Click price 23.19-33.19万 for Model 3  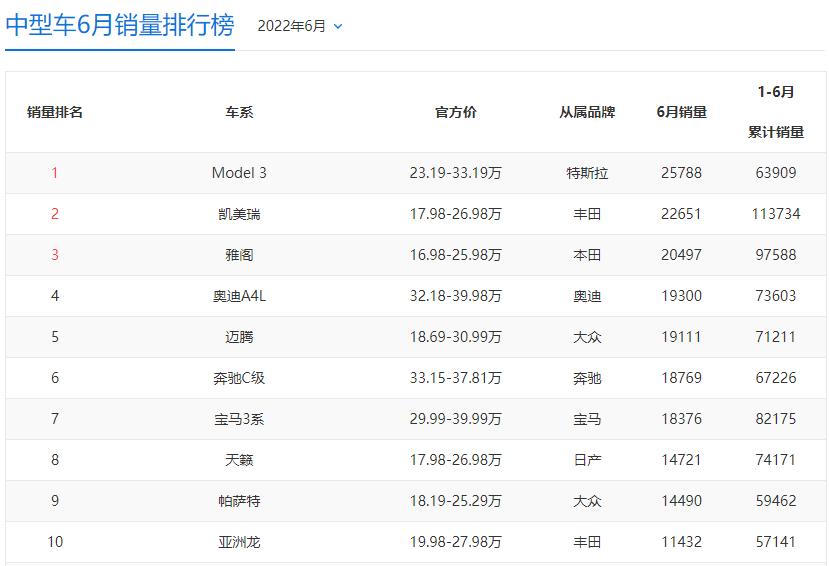tap(455, 173)
